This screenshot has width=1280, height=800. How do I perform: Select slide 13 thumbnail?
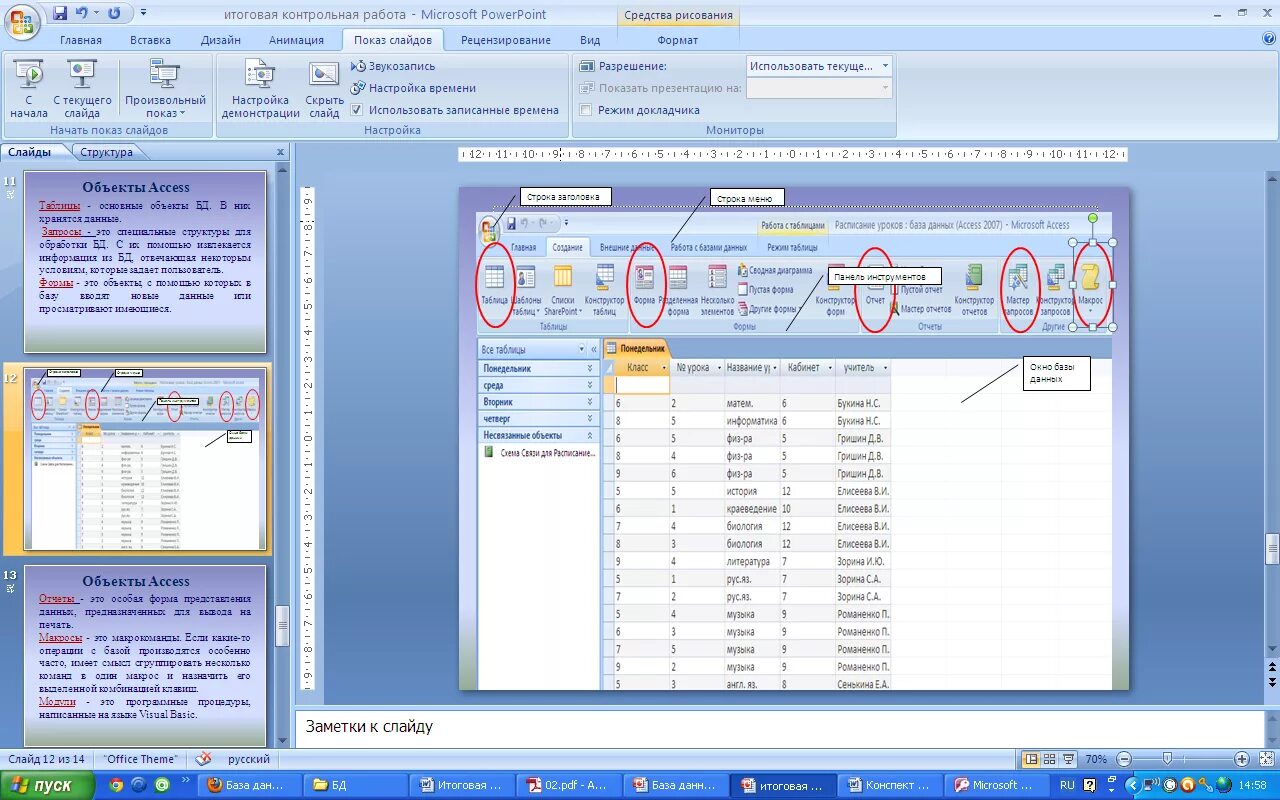(x=145, y=656)
